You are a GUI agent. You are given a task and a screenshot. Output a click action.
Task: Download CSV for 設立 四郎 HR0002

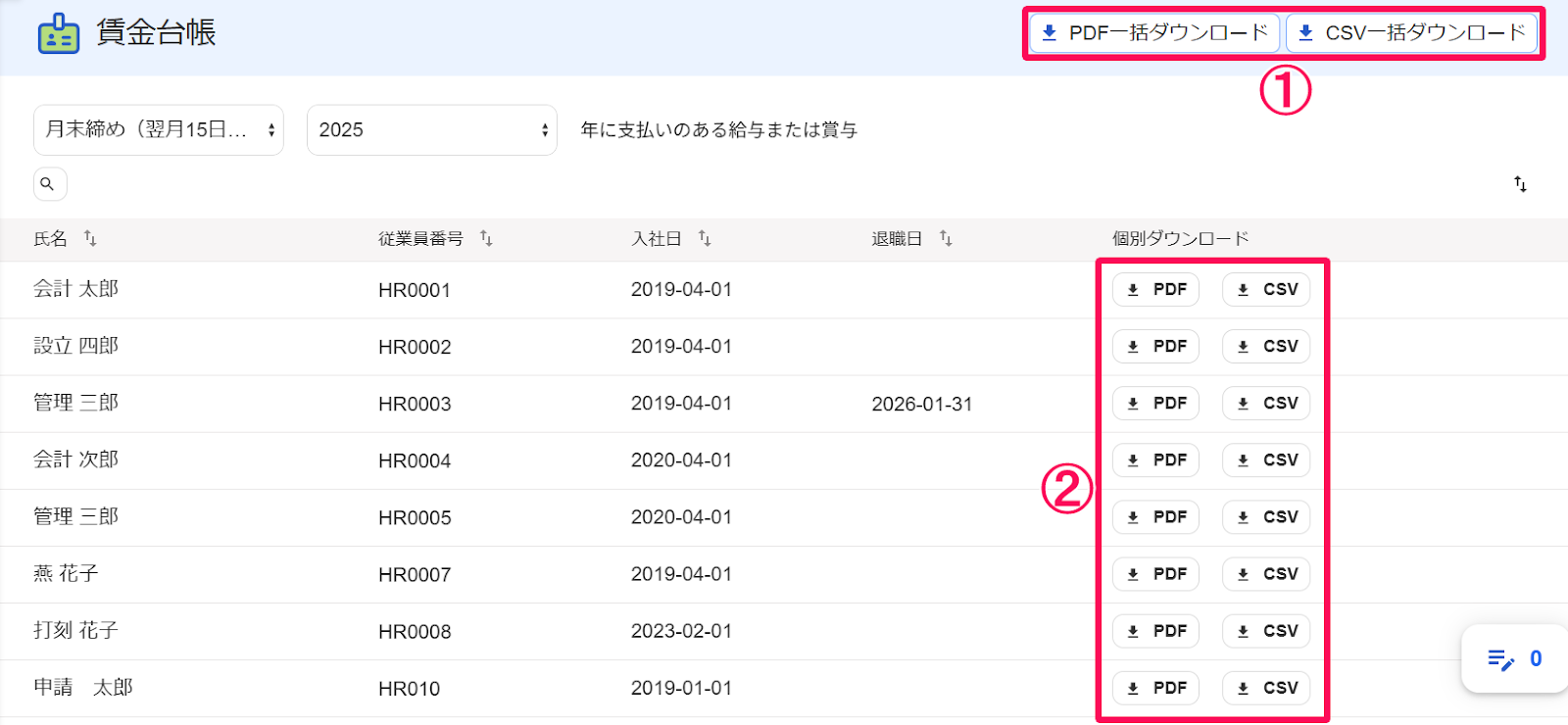point(1266,347)
